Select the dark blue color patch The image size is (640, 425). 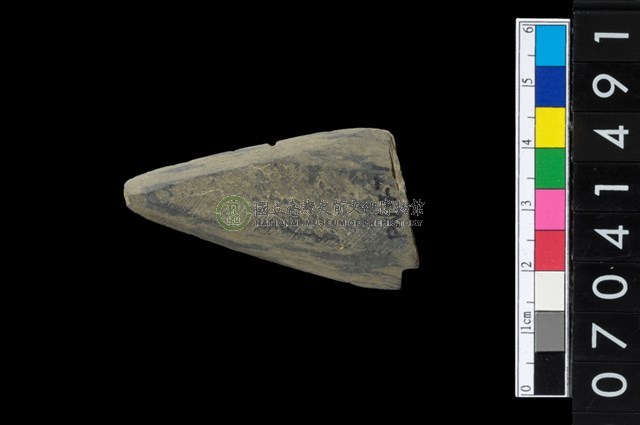[x=550, y=86]
